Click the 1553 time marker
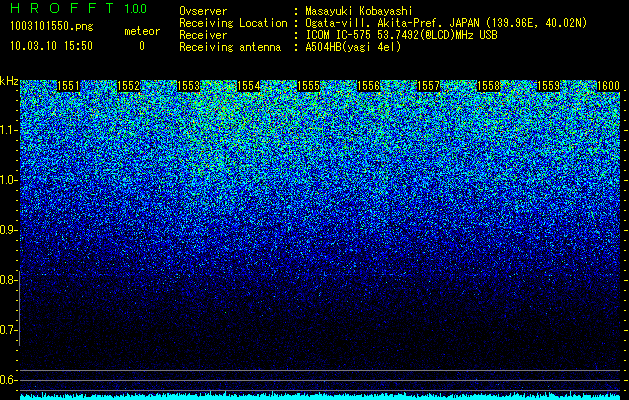The image size is (629, 400). pos(189,86)
